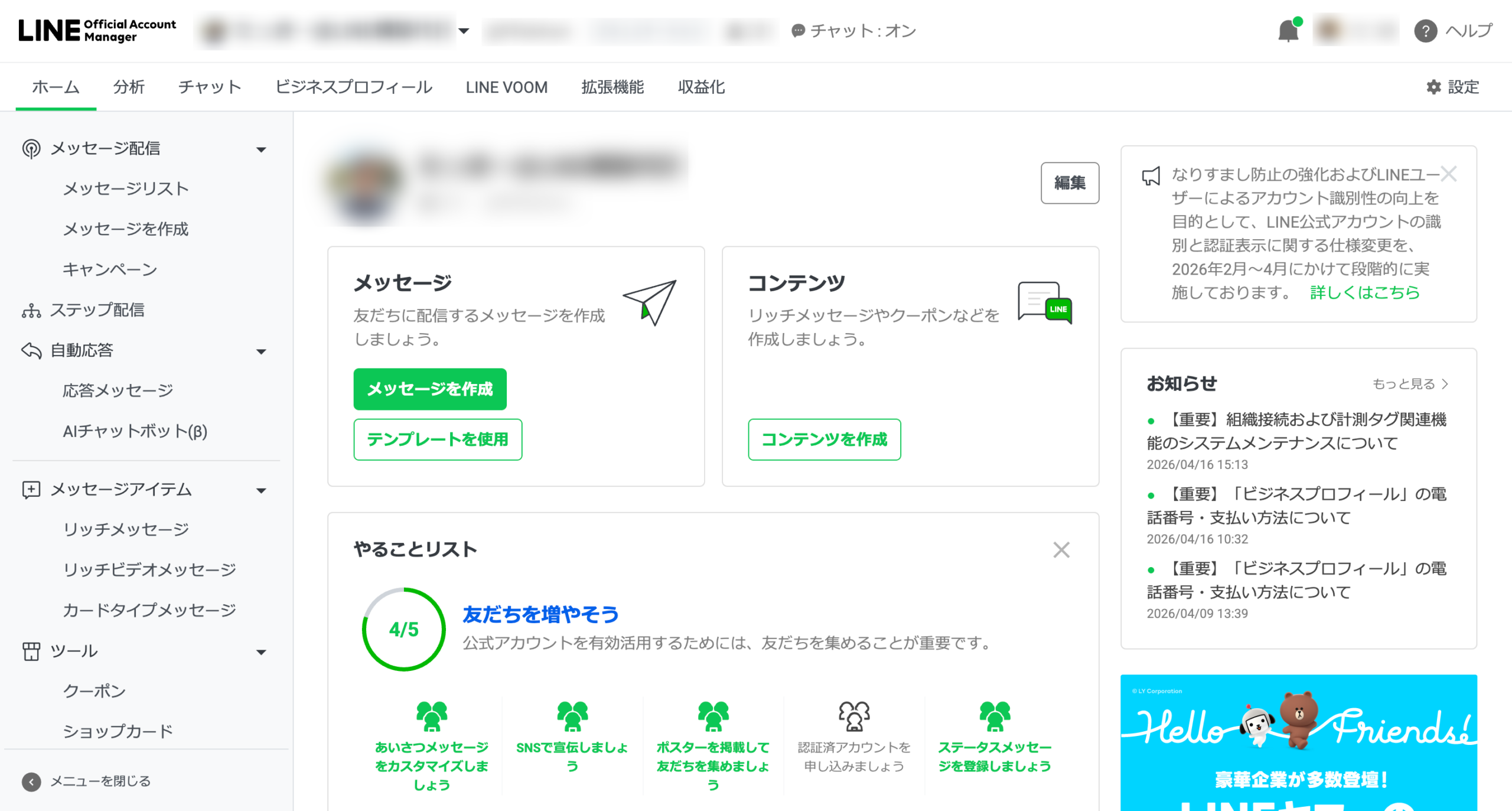Viewport: 1512px width, 811px height.
Task: Open AIチャットボット(β) in sidebar
Action: (135, 431)
